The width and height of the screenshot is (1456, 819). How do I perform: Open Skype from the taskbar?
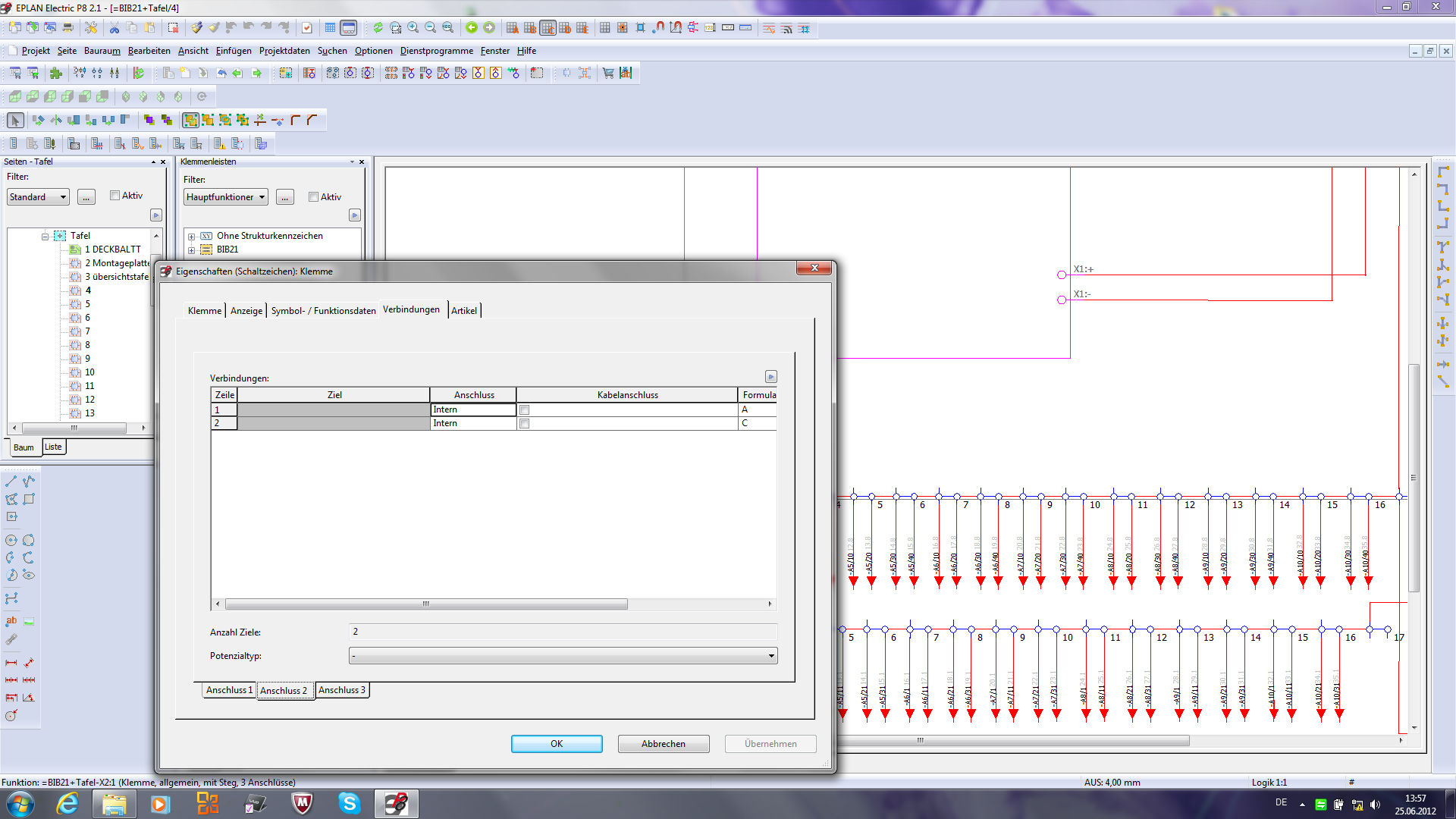coord(349,804)
